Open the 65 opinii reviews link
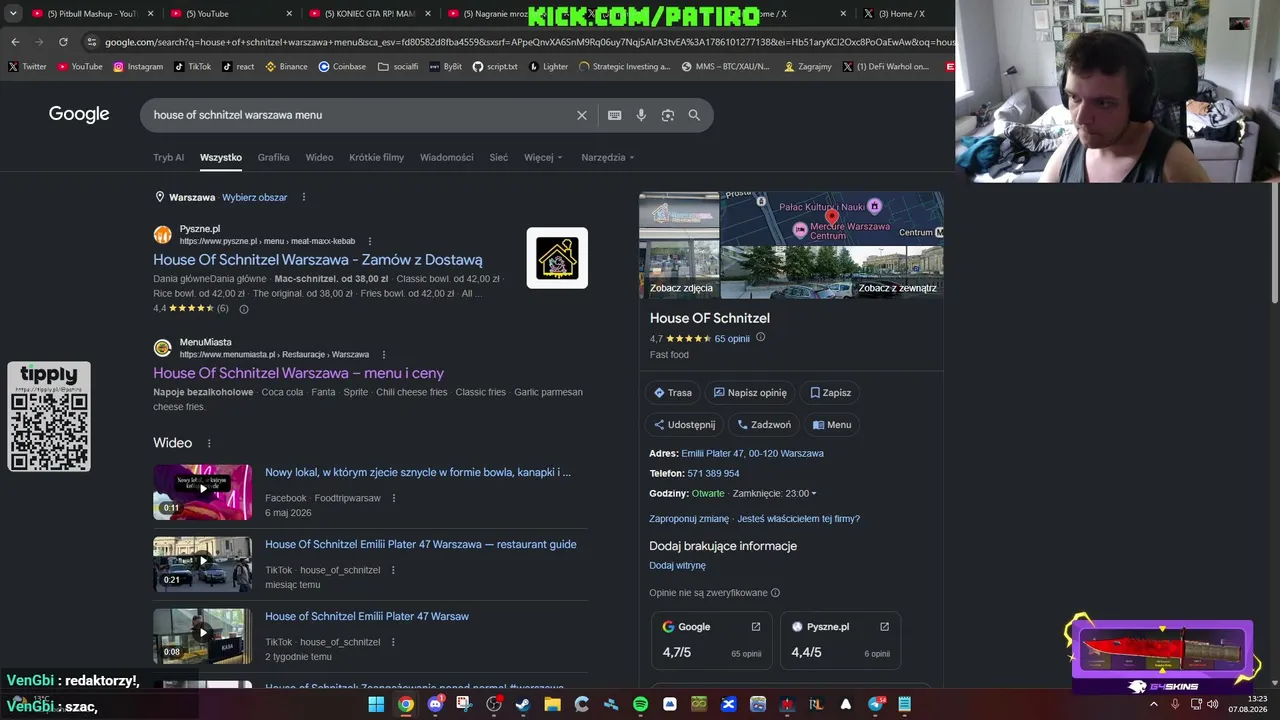This screenshot has height=720, width=1280. coord(732,339)
